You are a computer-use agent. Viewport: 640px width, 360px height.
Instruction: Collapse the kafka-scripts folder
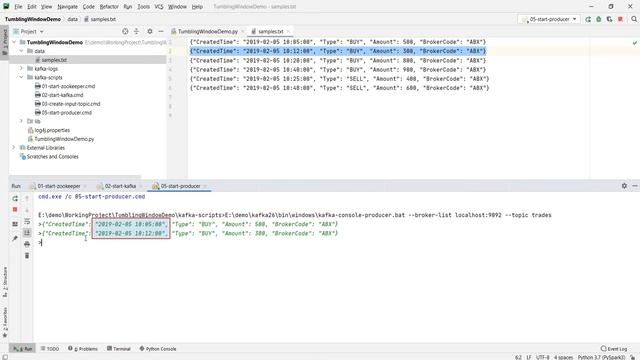click(22, 77)
